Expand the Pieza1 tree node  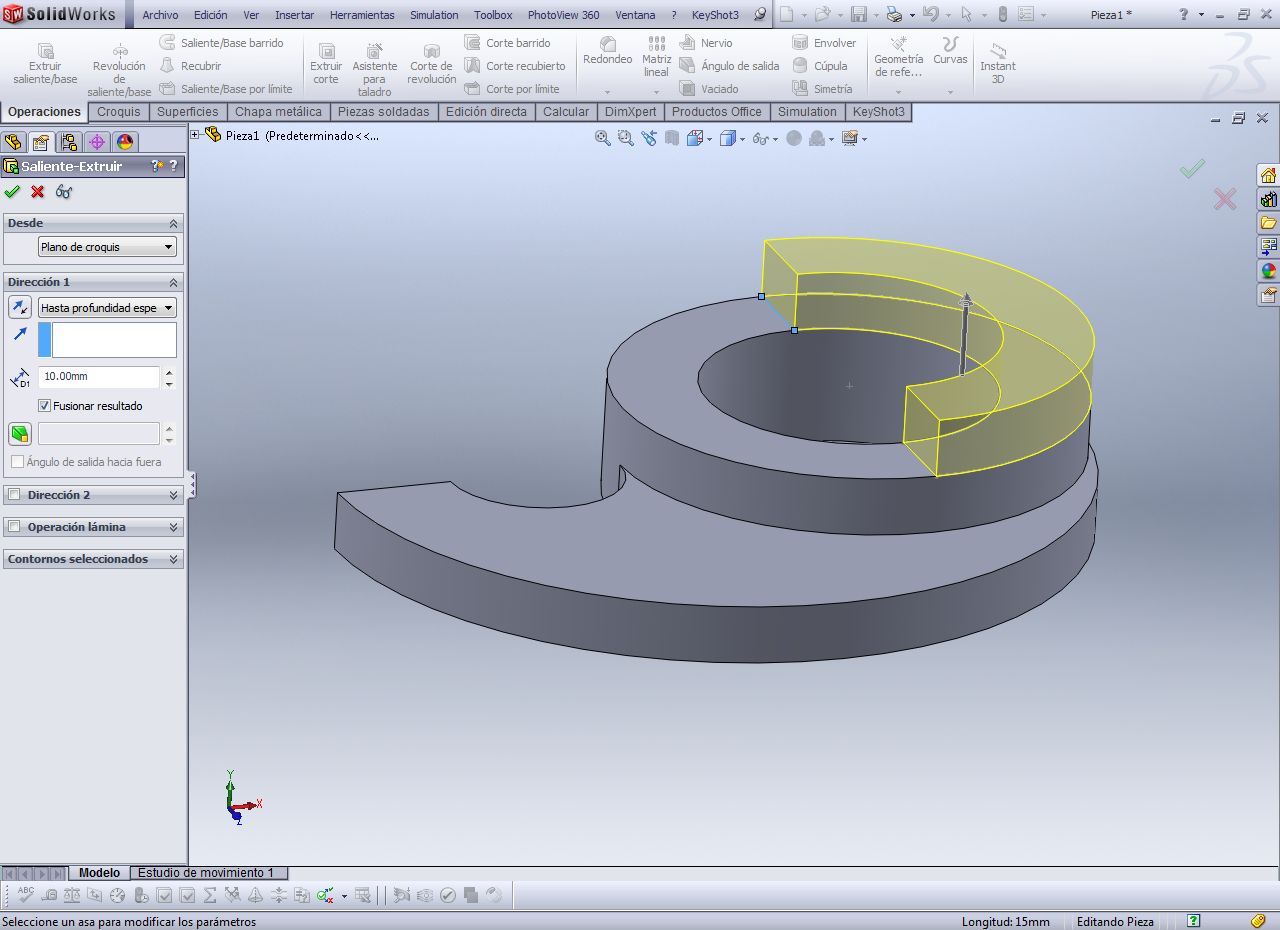point(195,135)
